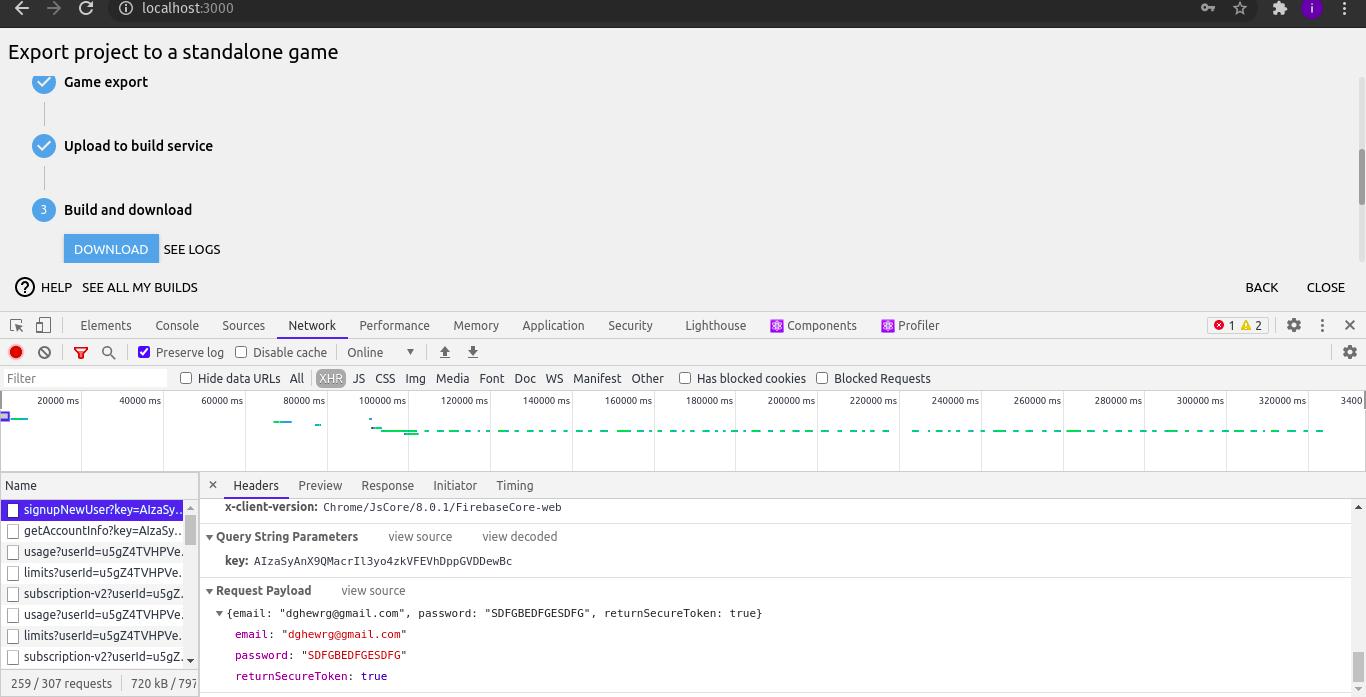The height and width of the screenshot is (697, 1366).
Task: Toggle the network request filter bar
Action: [80, 352]
